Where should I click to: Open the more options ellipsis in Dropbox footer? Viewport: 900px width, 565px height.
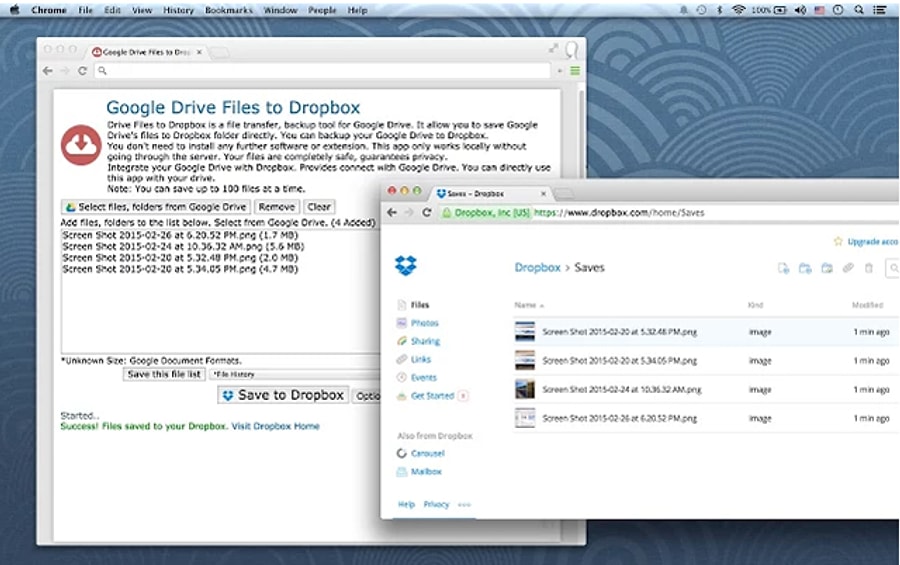point(464,505)
